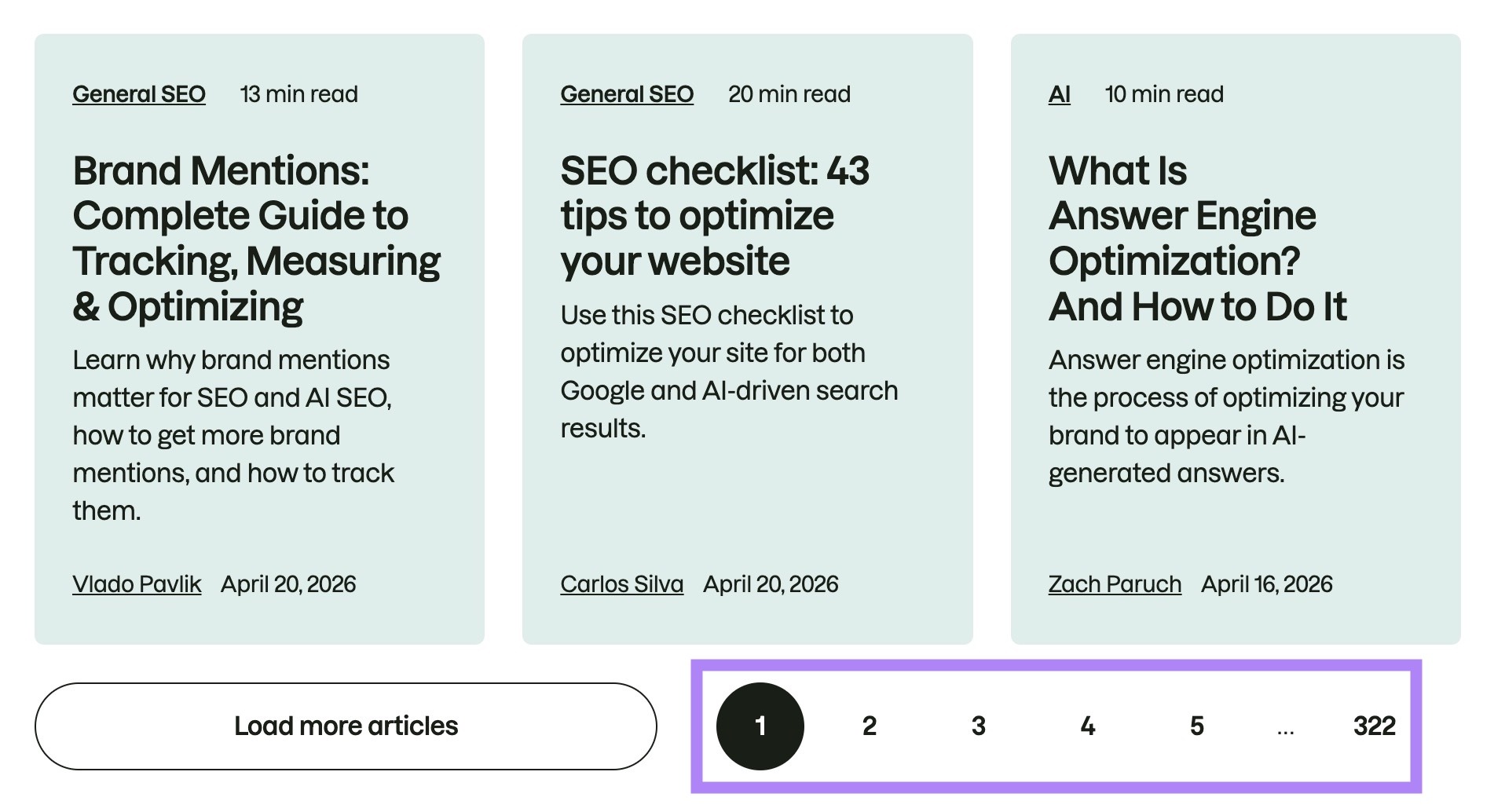This screenshot has width=1505, height=812.
Task: Click the current page 1 indicator
Action: tap(760, 726)
